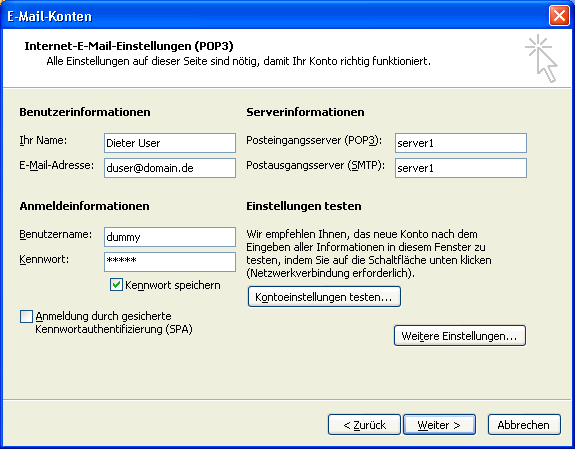Proceed with the Weiter button
Viewport: 575px width, 449px height.
[439, 425]
